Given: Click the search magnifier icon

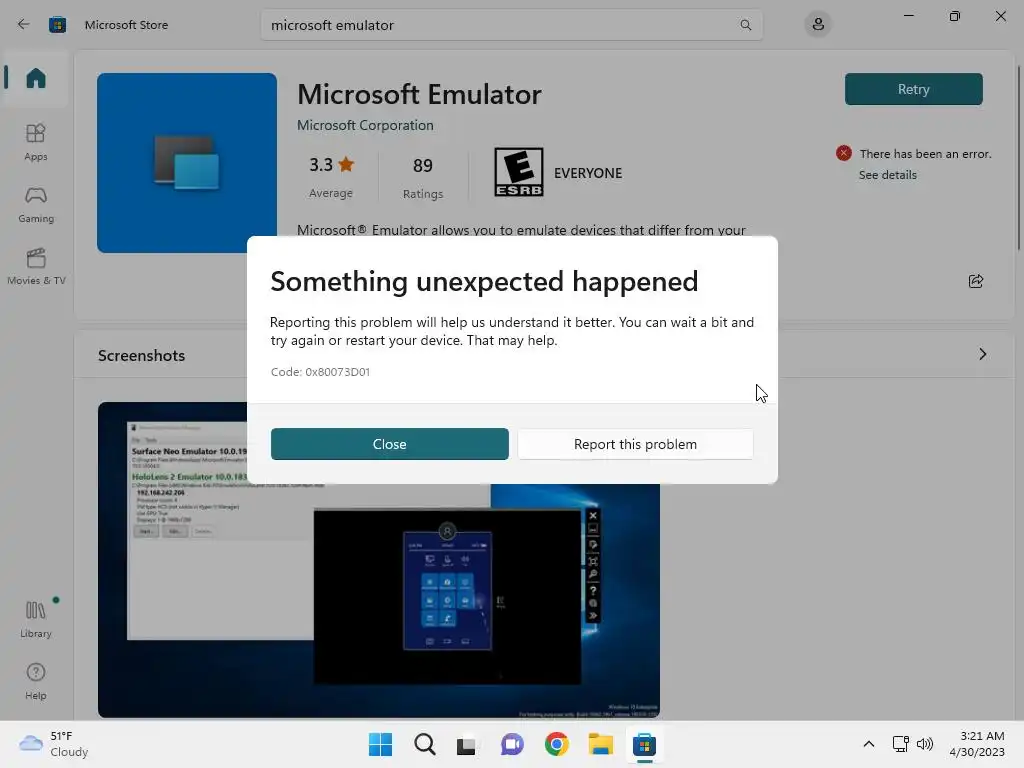Looking at the screenshot, I should tap(745, 25).
